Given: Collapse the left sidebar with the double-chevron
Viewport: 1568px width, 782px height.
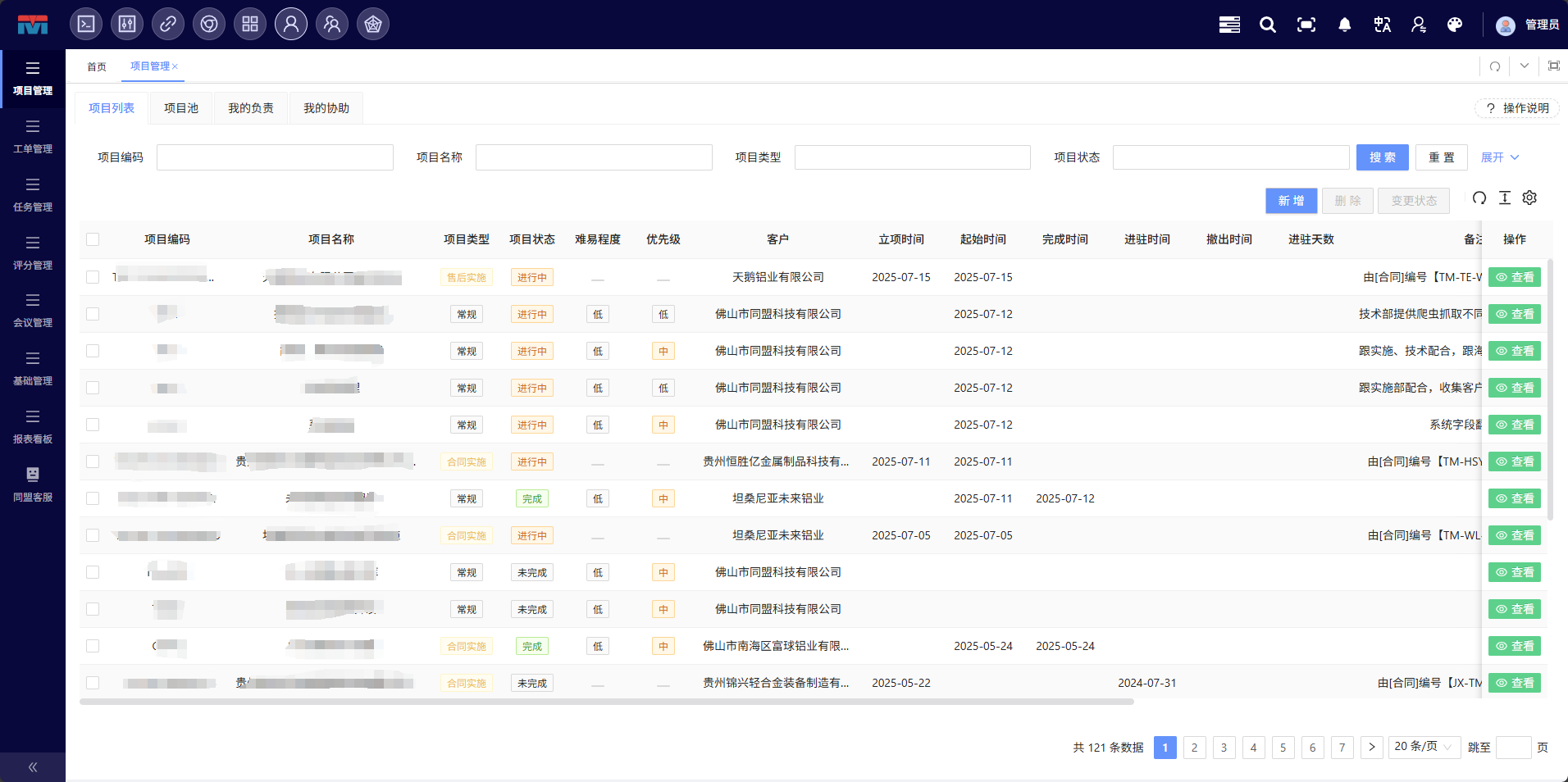Looking at the screenshot, I should click(33, 767).
